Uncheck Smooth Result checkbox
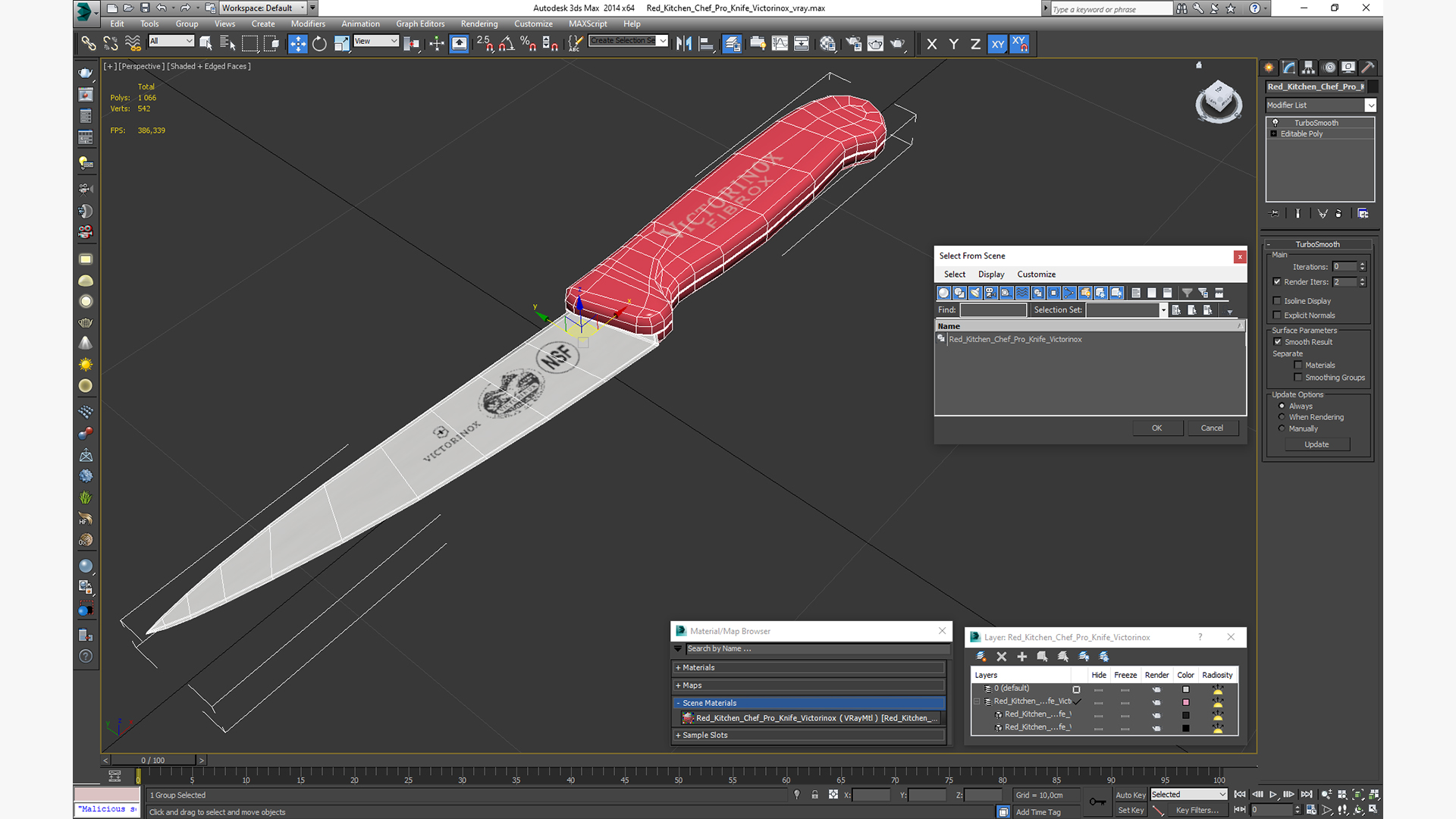Image resolution: width=1456 pixels, height=819 pixels. [1278, 341]
